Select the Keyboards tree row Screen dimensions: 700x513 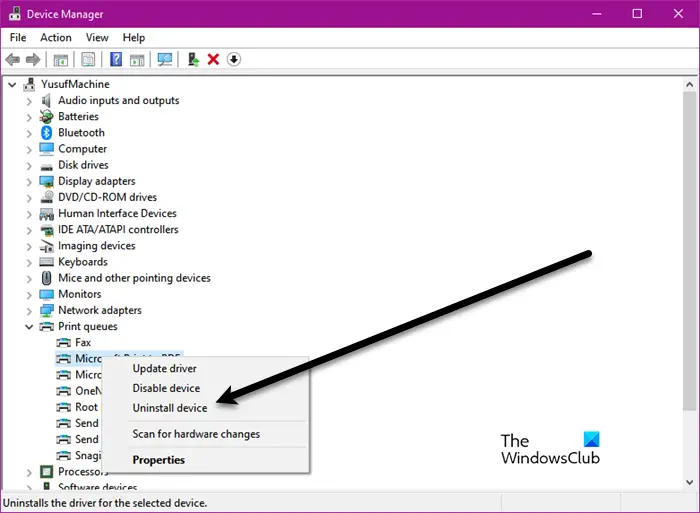point(83,262)
